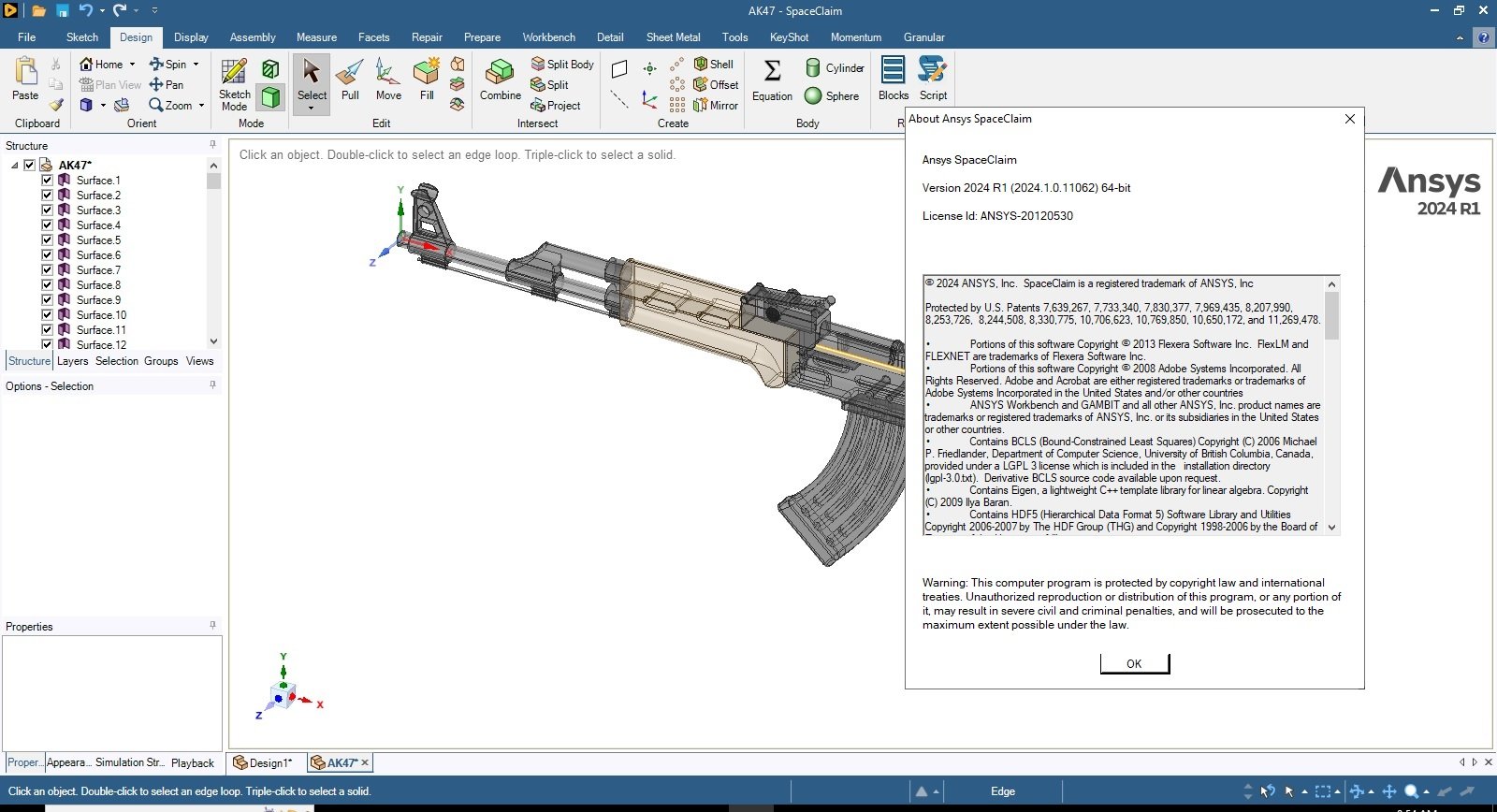The height and width of the screenshot is (812, 1497).
Task: Click the copyright text scrollbar down arrow
Action: 1331,528
